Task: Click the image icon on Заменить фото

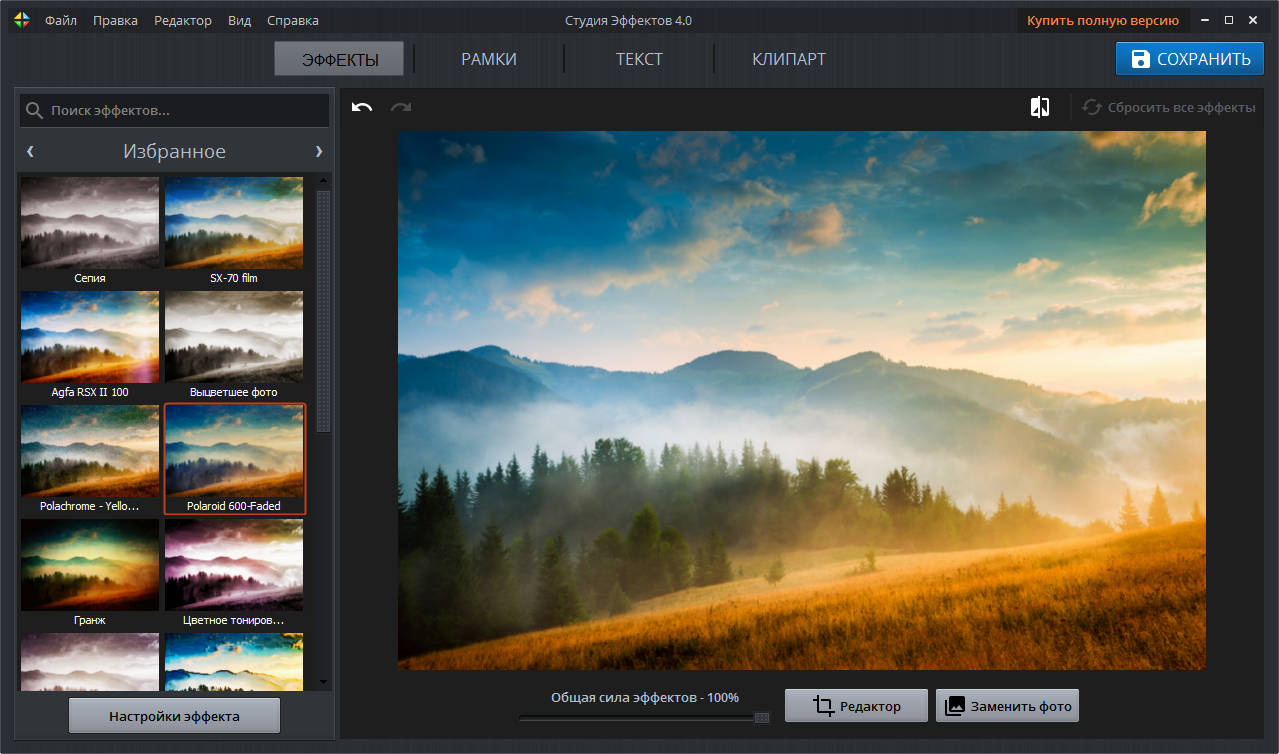Action: pyautogui.click(x=955, y=706)
